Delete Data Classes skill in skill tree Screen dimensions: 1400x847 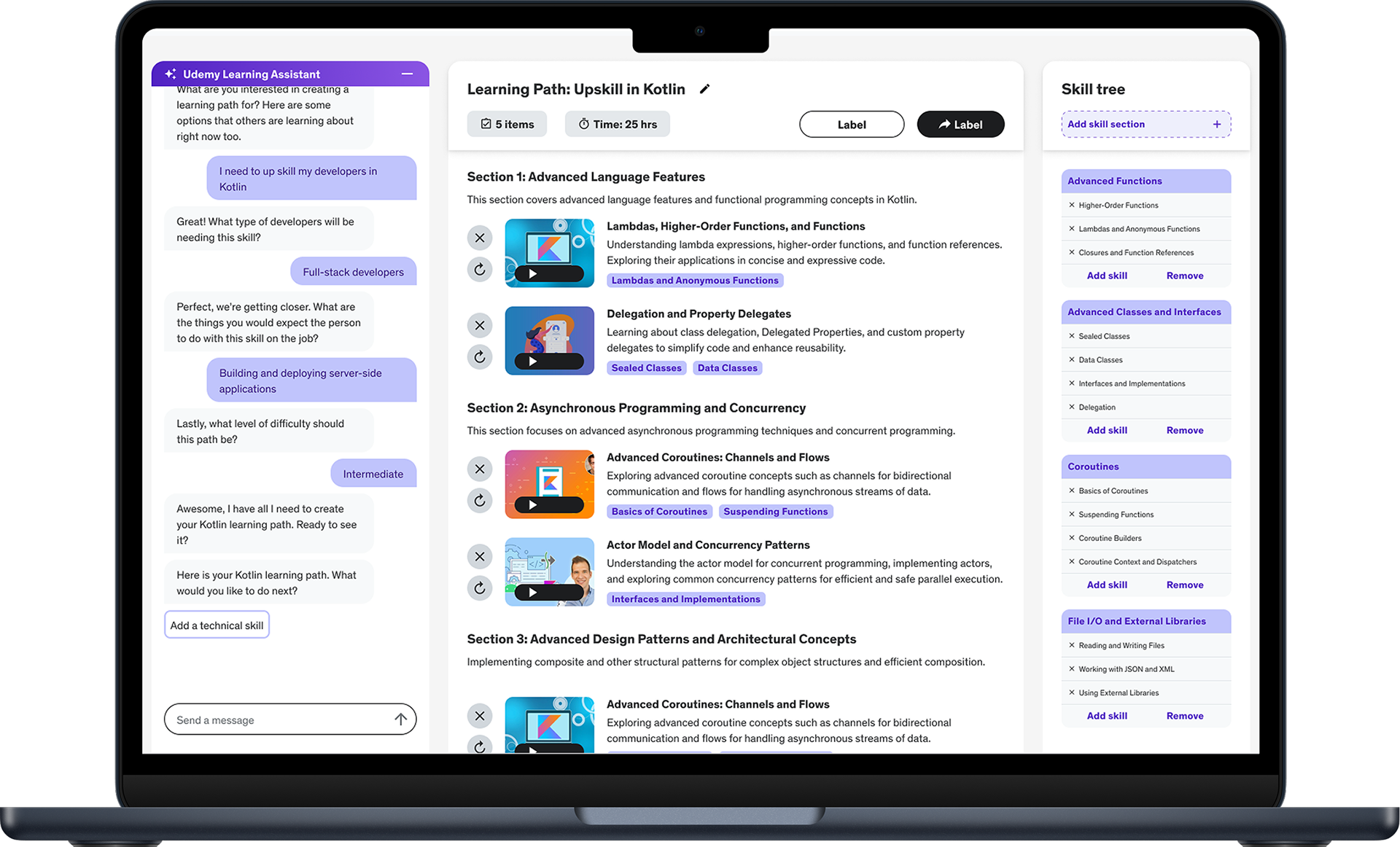click(x=1072, y=359)
